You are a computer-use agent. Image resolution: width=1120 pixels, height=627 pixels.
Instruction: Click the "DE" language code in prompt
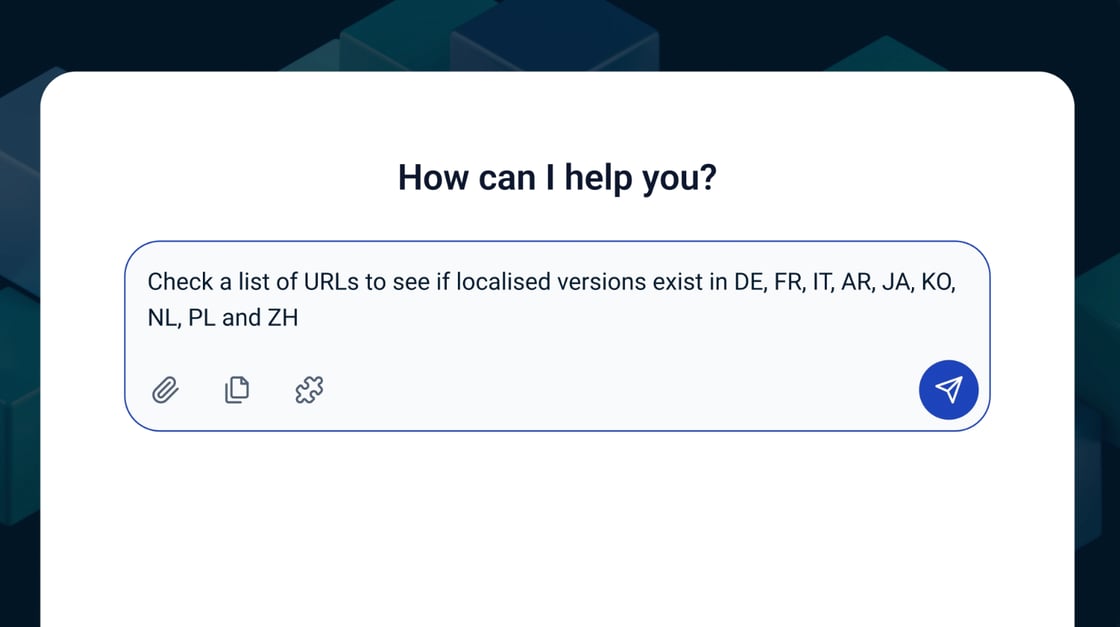pos(748,282)
